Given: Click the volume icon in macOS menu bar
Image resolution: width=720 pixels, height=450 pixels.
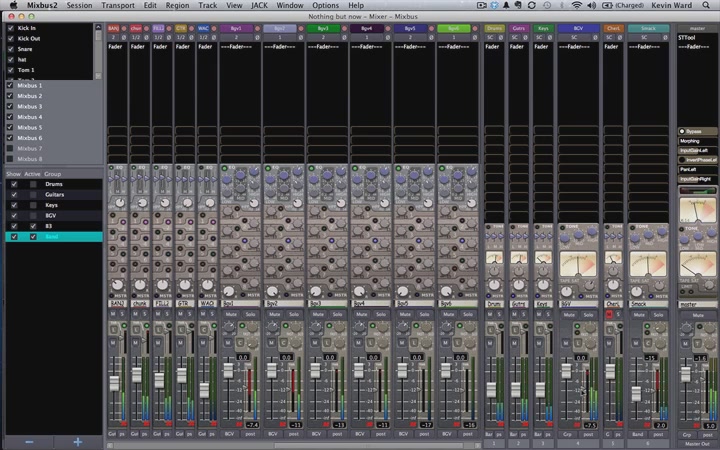Looking at the screenshot, I should pos(591,6).
